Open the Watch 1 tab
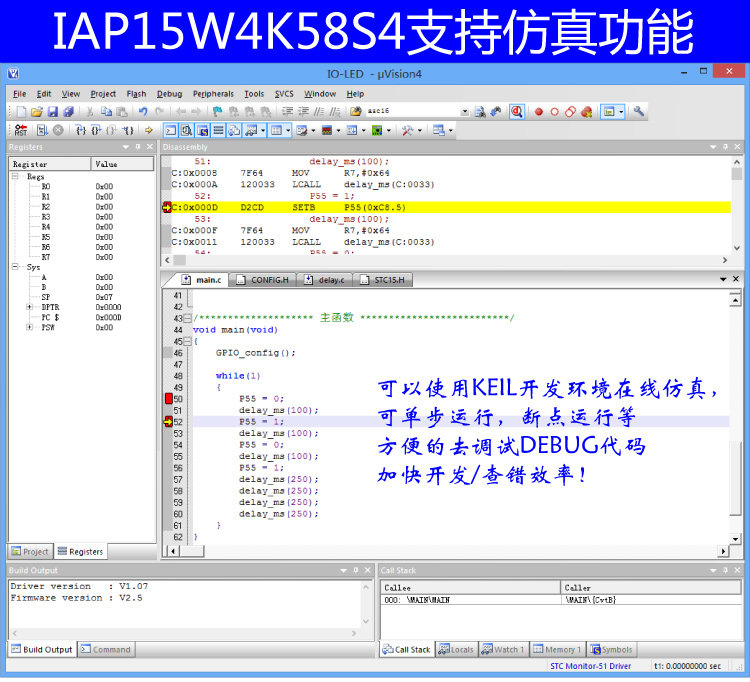 [x=503, y=650]
